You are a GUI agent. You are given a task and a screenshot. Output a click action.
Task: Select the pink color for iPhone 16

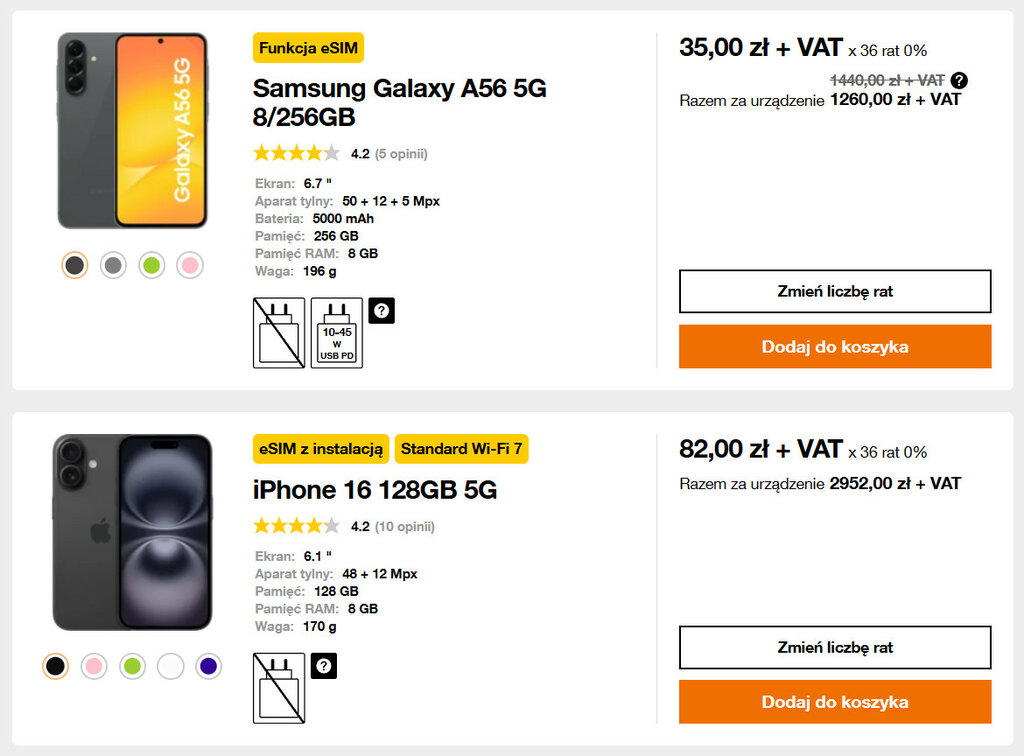(94, 666)
